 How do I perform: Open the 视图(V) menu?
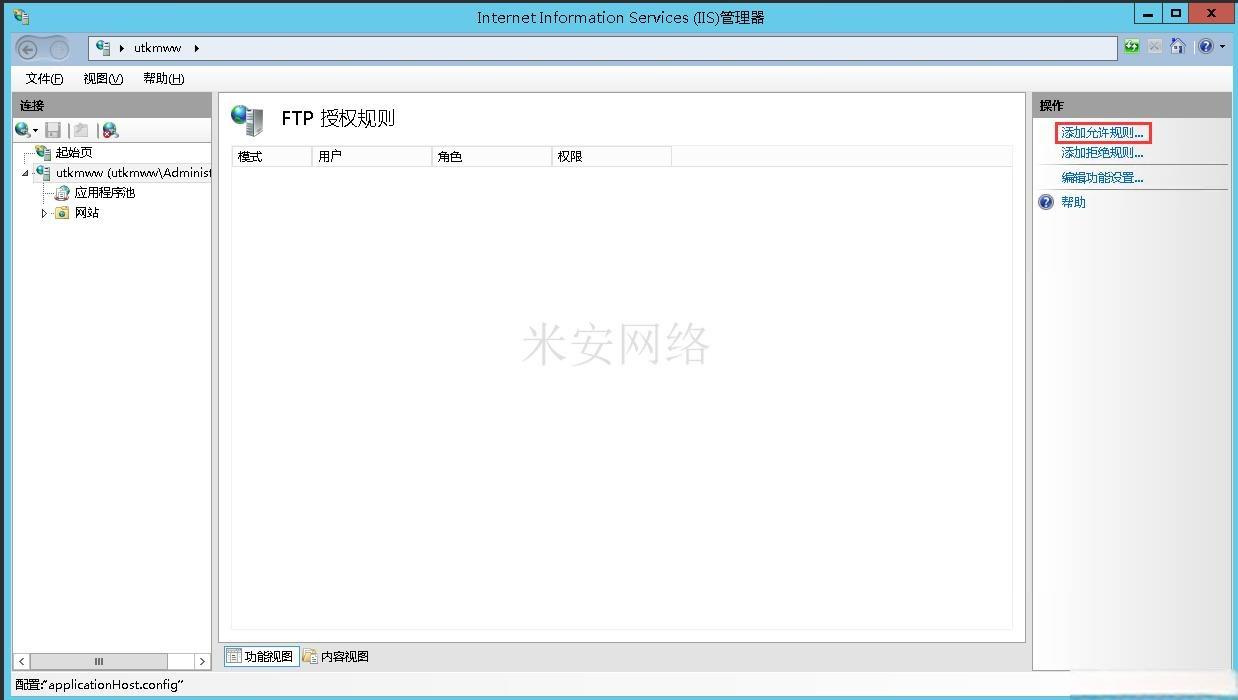click(103, 79)
